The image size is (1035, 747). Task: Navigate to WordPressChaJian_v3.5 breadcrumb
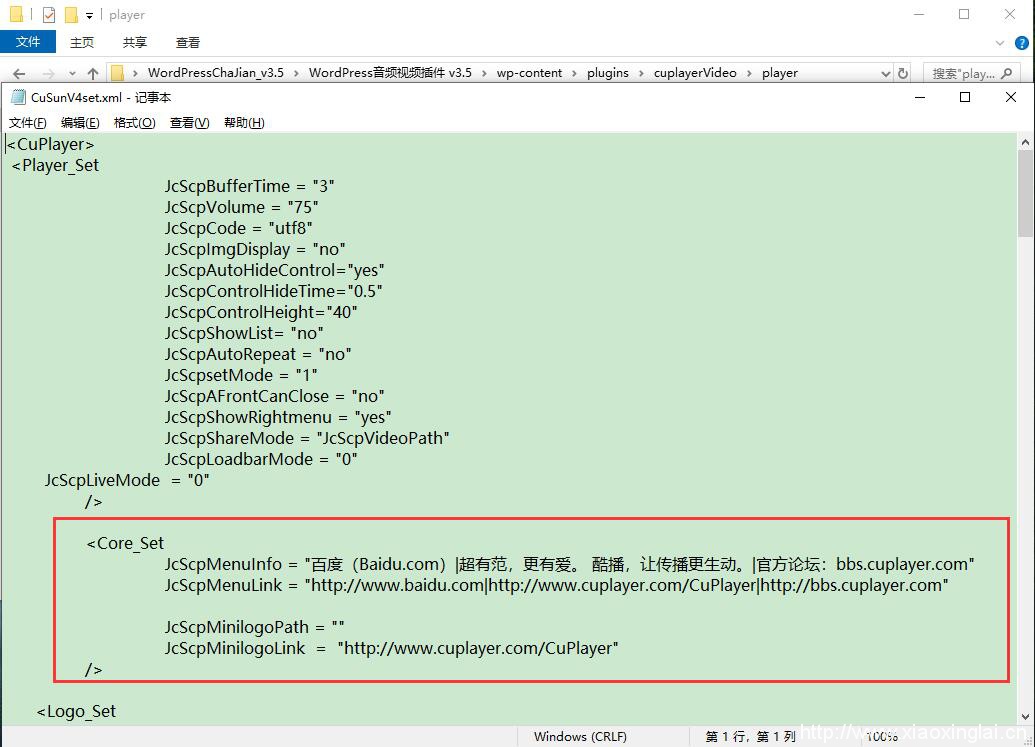coord(216,73)
